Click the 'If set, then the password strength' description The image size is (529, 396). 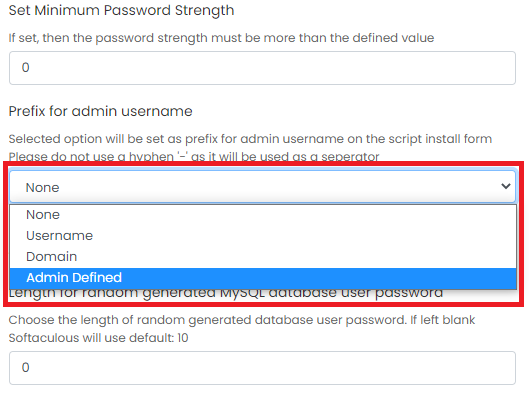click(221, 38)
